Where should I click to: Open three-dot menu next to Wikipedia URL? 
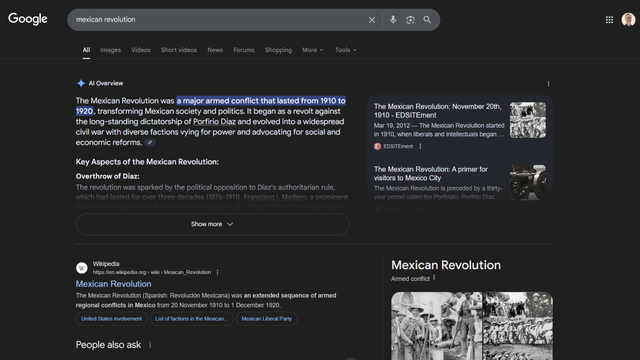[x=217, y=272]
